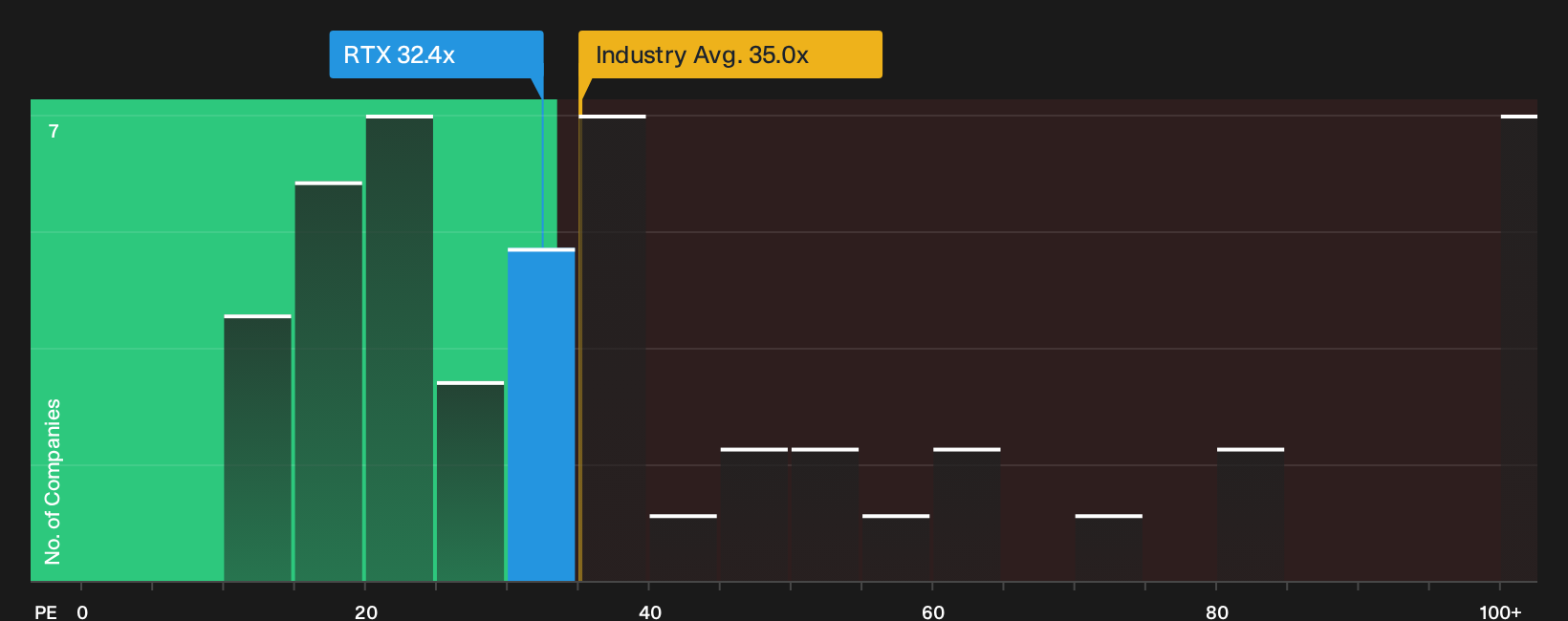1568x621 pixels.
Task: Select the bar at PE 60–65
Action: [967, 514]
